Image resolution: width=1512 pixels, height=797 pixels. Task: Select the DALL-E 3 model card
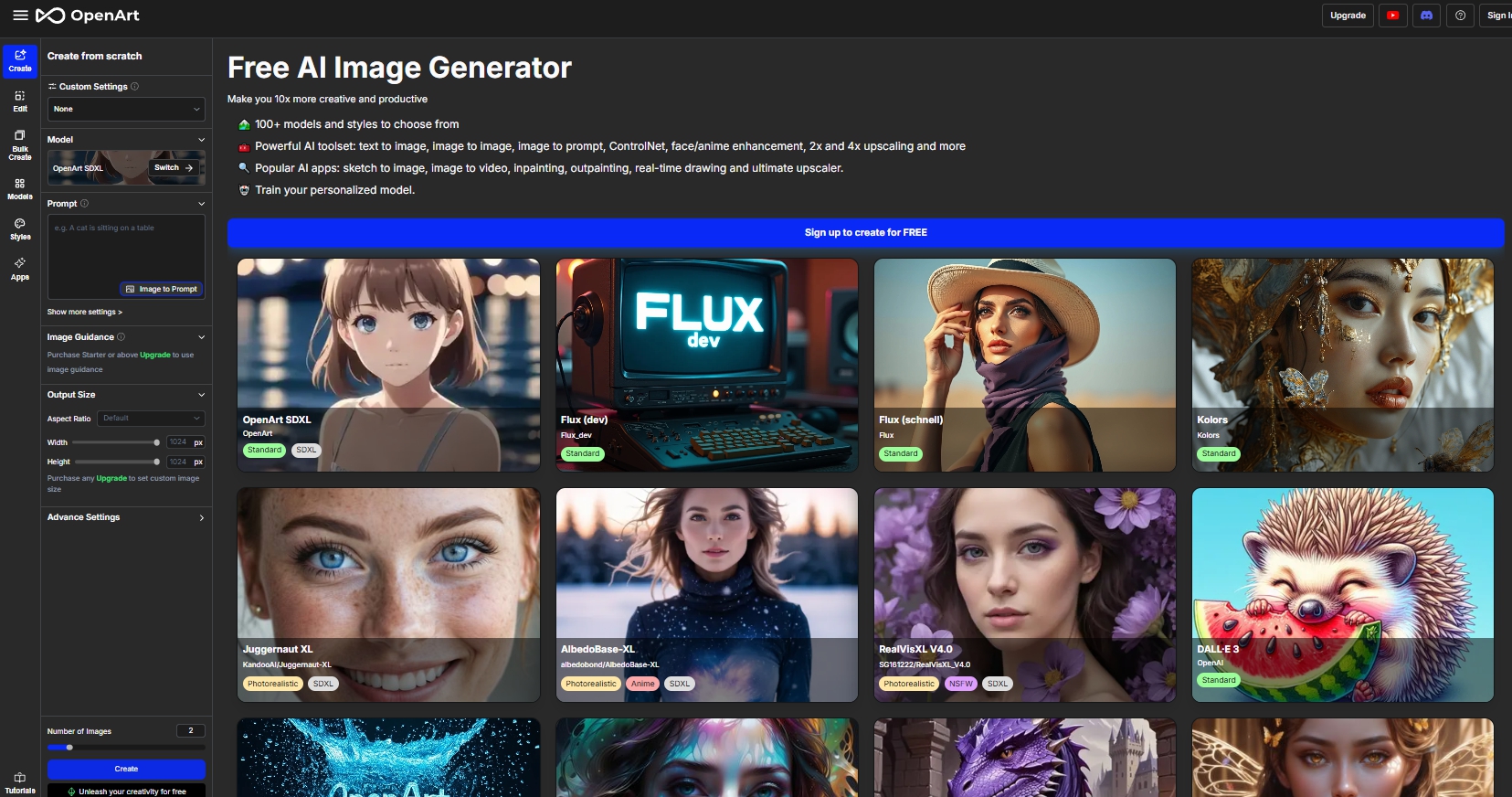click(x=1342, y=595)
